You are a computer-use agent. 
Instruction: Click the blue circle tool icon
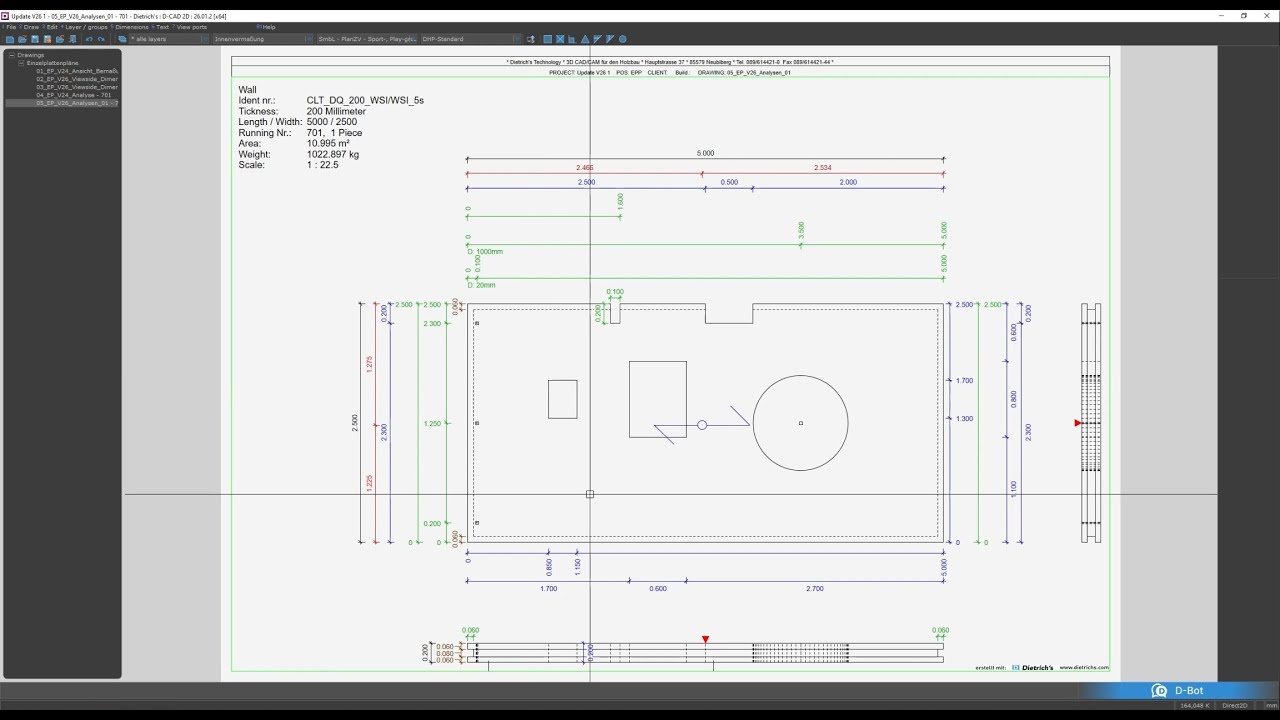click(622, 39)
